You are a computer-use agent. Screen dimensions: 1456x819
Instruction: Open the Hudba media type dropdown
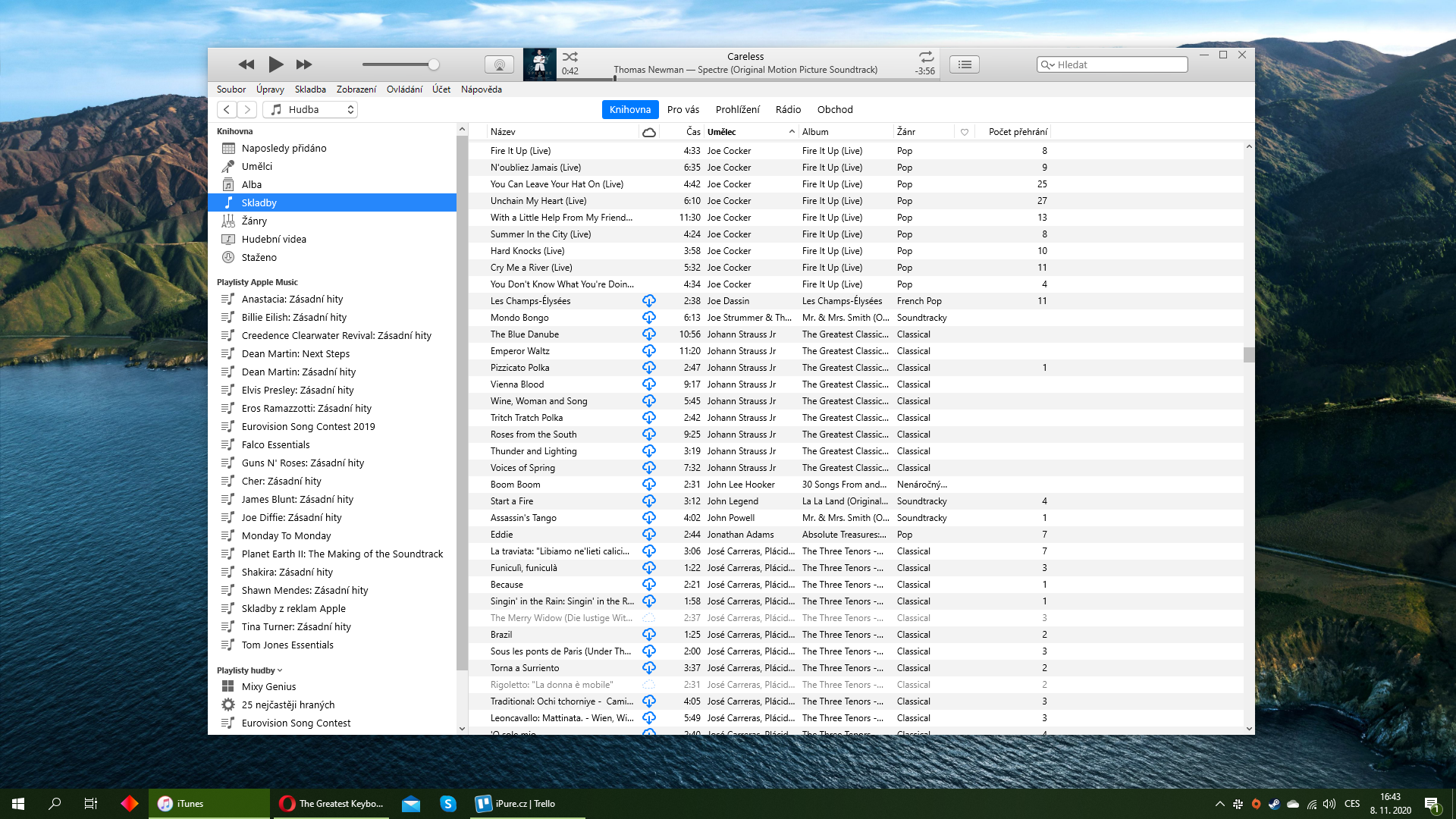click(x=310, y=109)
